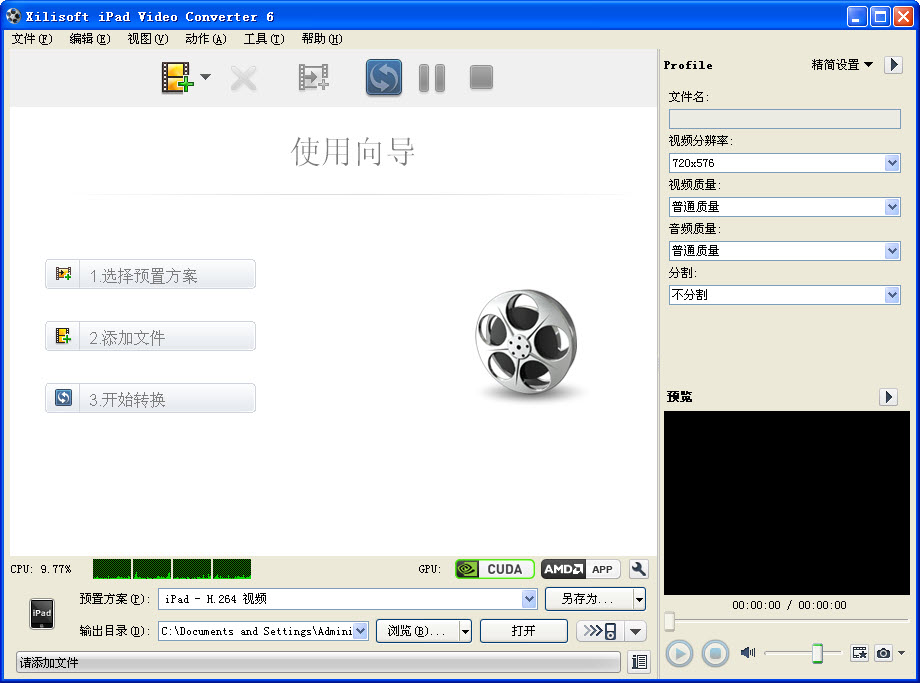Click the wrench settings icon beside GPU
The height and width of the screenshot is (683, 920).
coord(638,569)
